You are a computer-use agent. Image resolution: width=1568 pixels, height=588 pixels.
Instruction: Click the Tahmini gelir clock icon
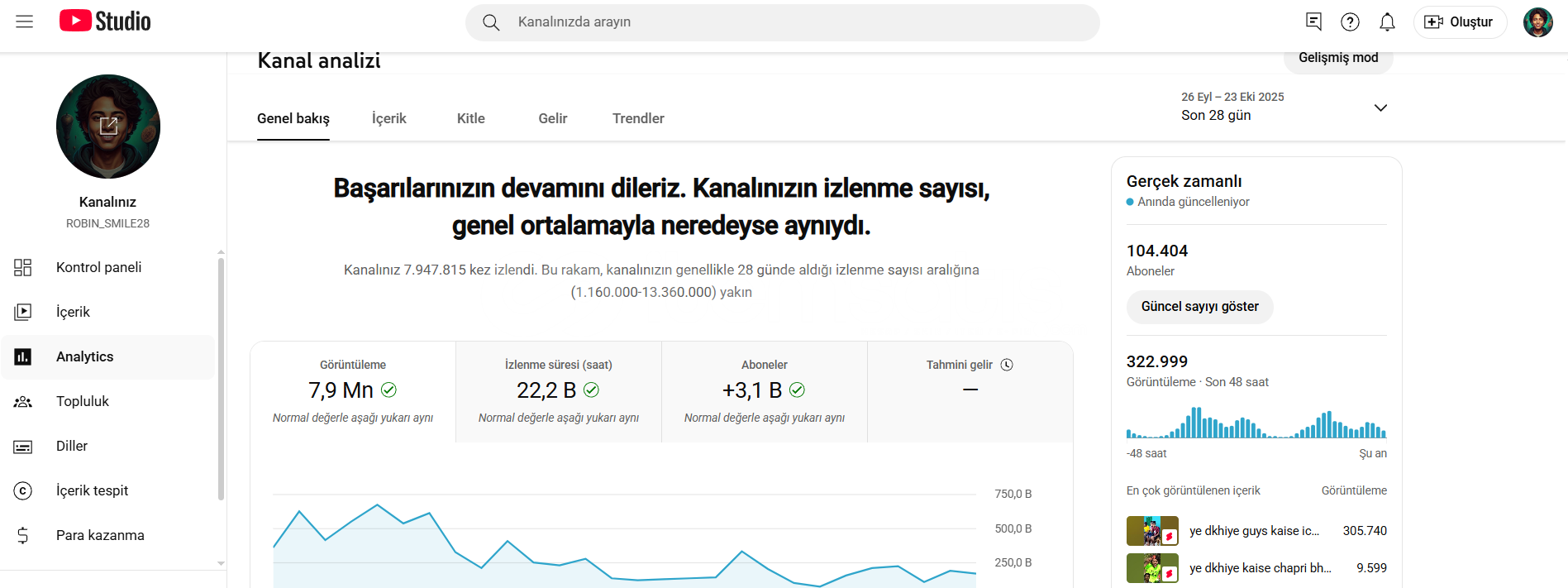(1007, 365)
